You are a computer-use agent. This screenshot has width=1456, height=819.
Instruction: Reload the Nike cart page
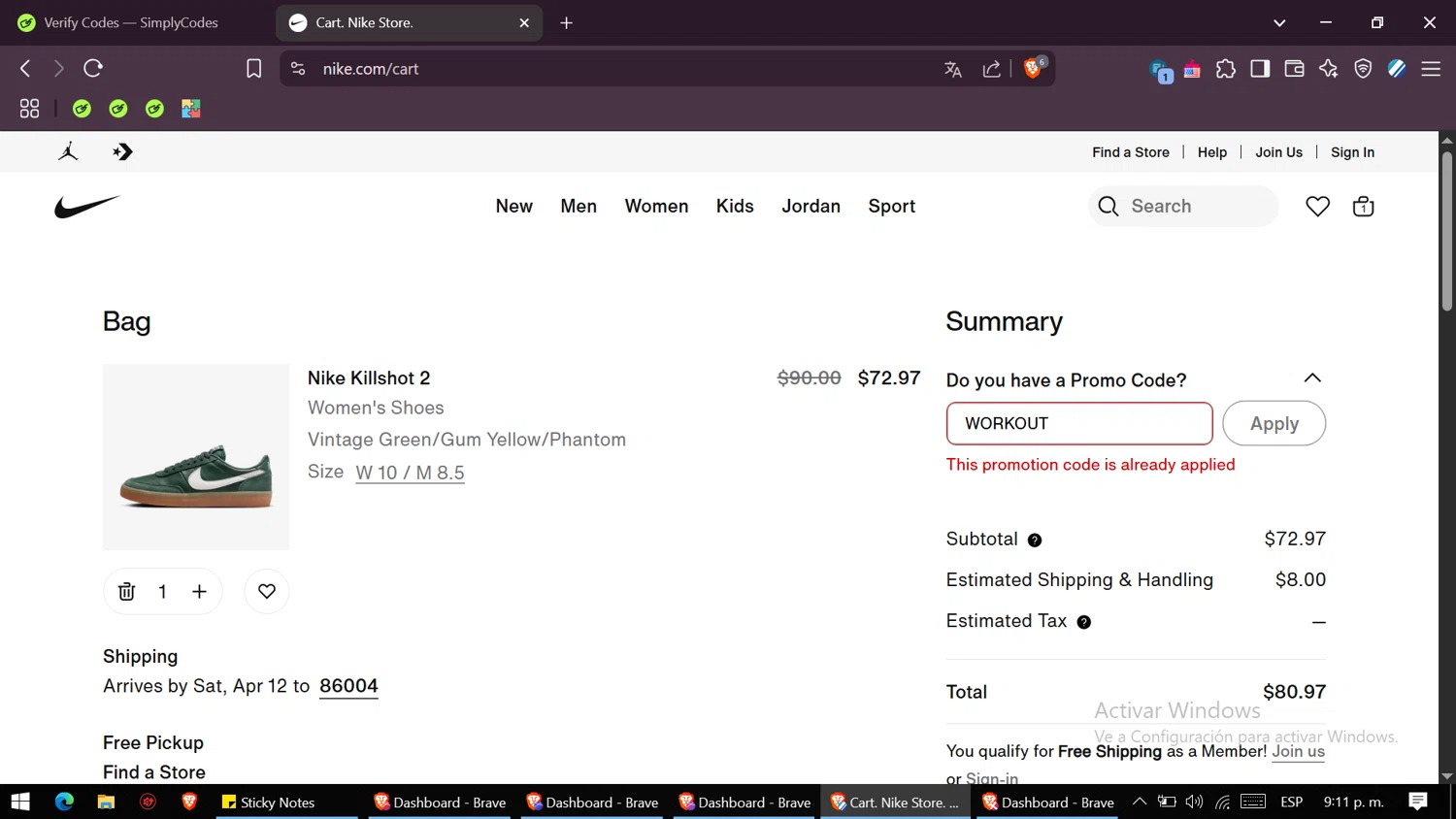(x=93, y=69)
